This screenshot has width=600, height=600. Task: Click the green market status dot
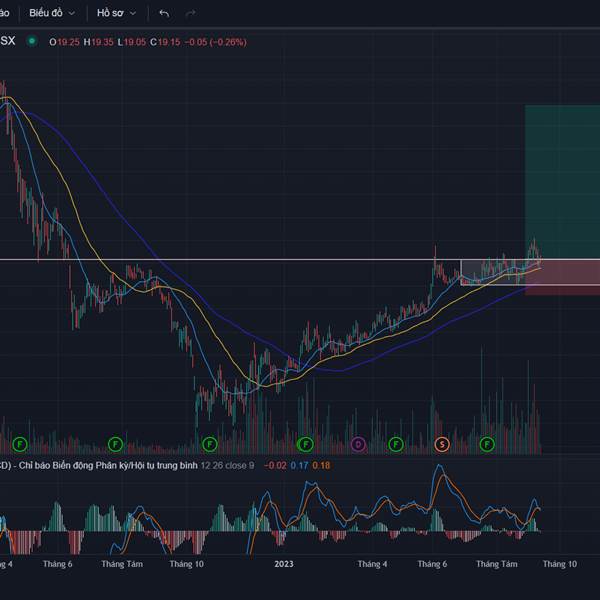[32, 41]
